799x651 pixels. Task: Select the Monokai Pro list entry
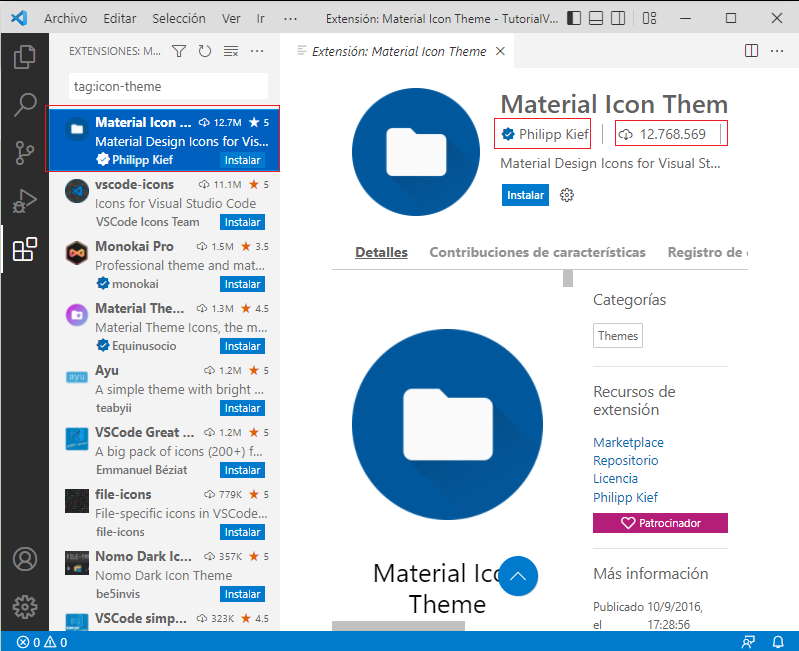(x=164, y=265)
